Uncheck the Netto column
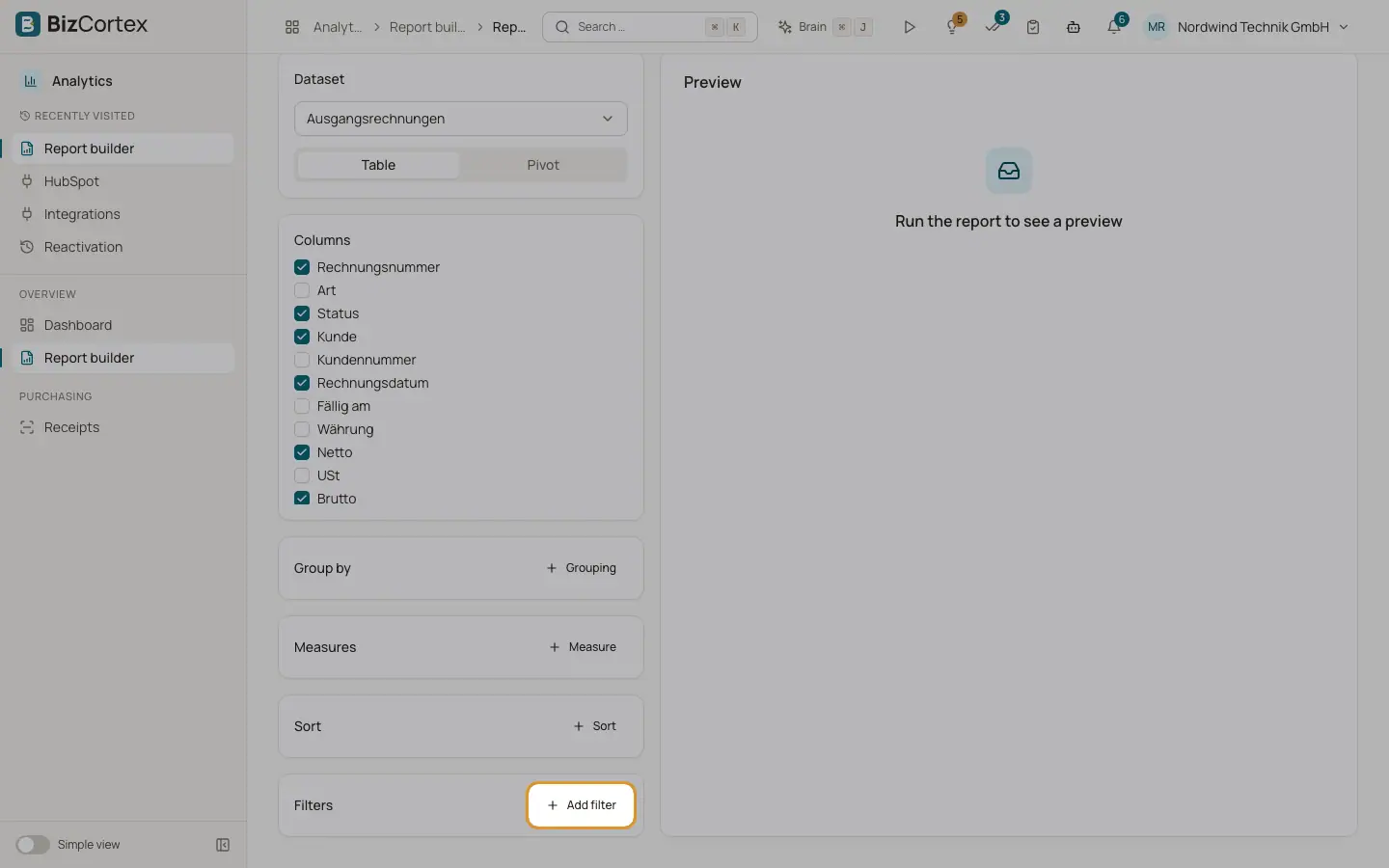The height and width of the screenshot is (868, 1389). point(302,452)
